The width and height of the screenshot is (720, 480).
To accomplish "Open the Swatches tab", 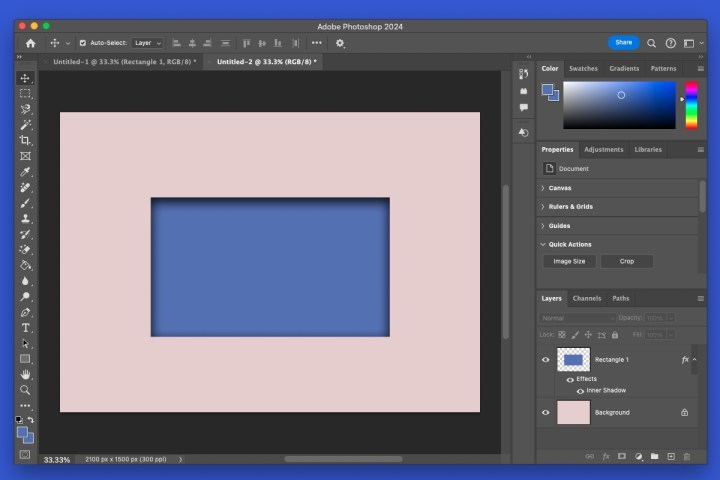I will pyautogui.click(x=583, y=68).
